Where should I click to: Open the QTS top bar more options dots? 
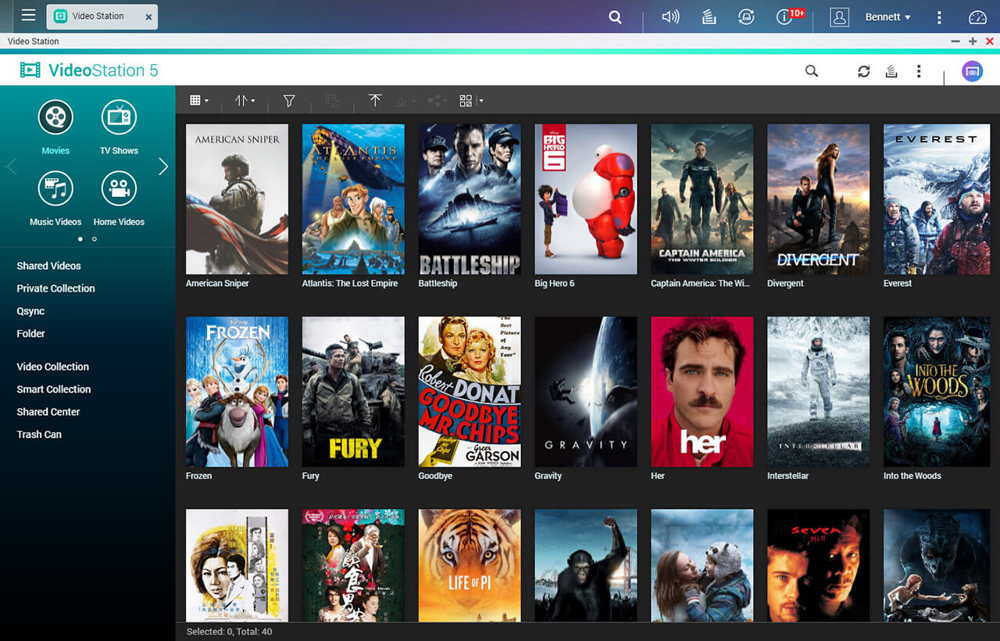pyautogui.click(x=939, y=17)
